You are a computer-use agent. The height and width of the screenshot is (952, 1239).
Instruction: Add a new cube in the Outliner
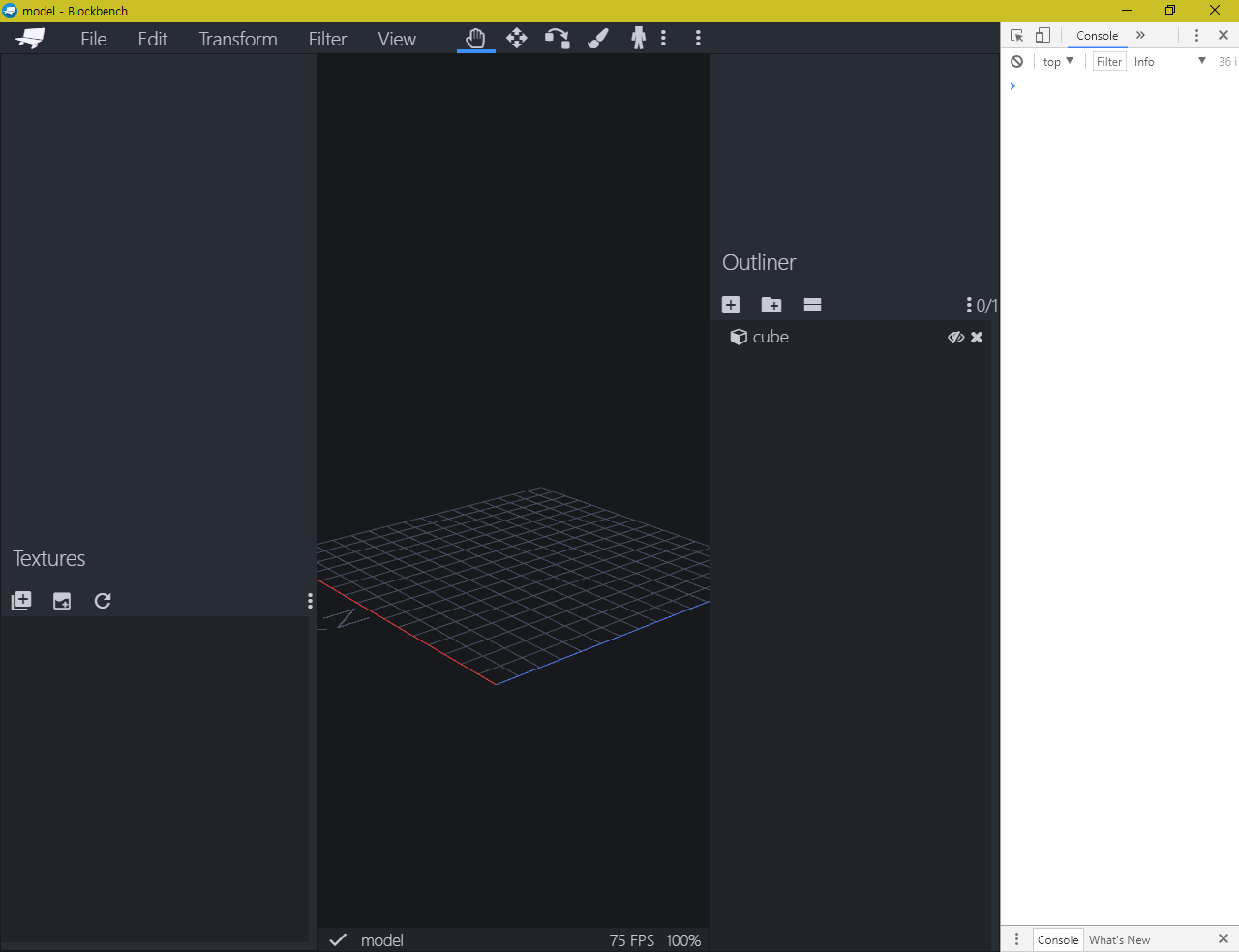point(730,305)
